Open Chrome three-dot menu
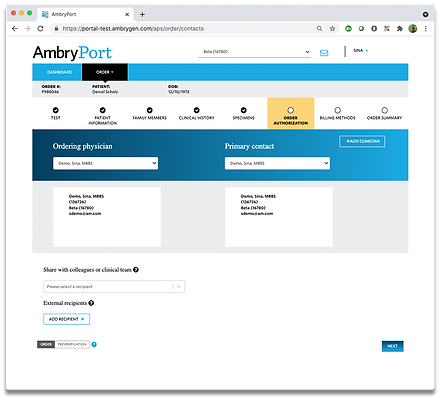The width and height of the screenshot is (440, 397). pos(426,29)
